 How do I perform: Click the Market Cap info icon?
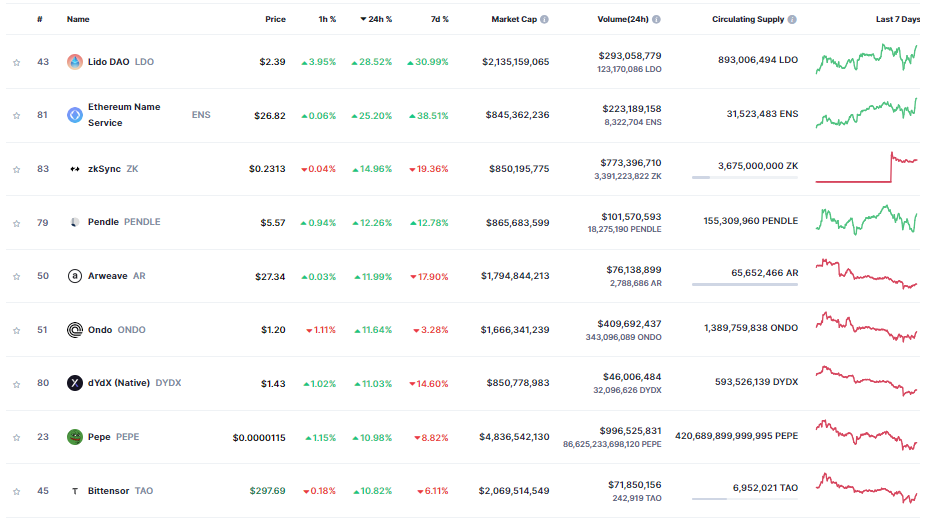click(x=544, y=19)
